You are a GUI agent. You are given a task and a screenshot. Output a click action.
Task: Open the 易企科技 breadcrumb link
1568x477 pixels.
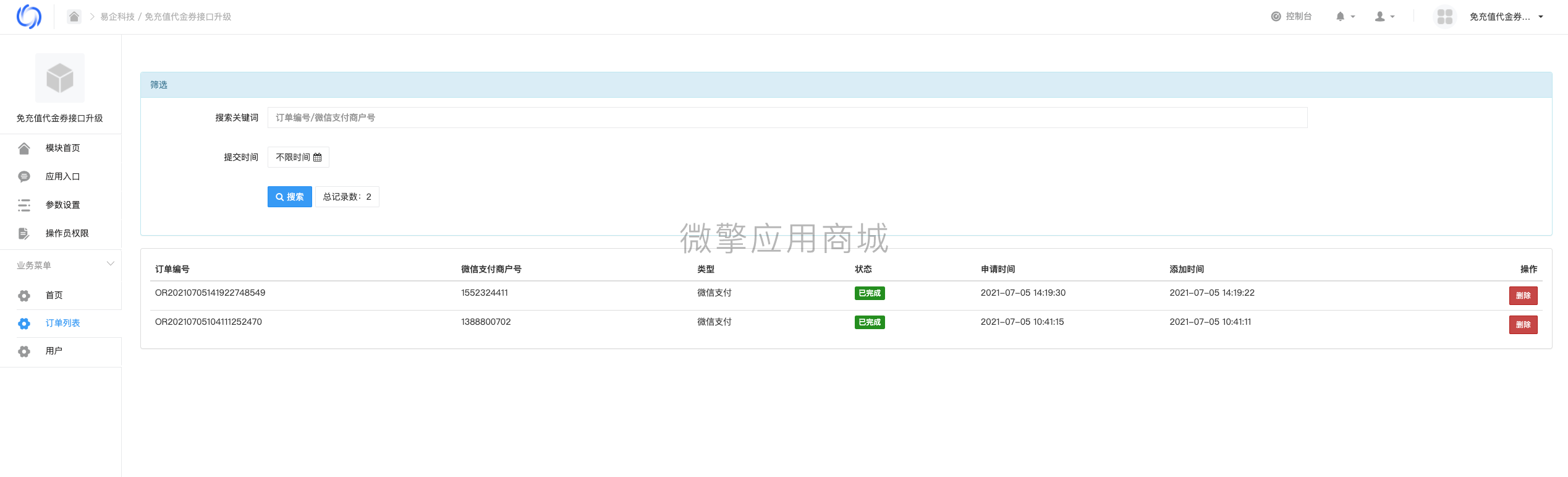[117, 17]
